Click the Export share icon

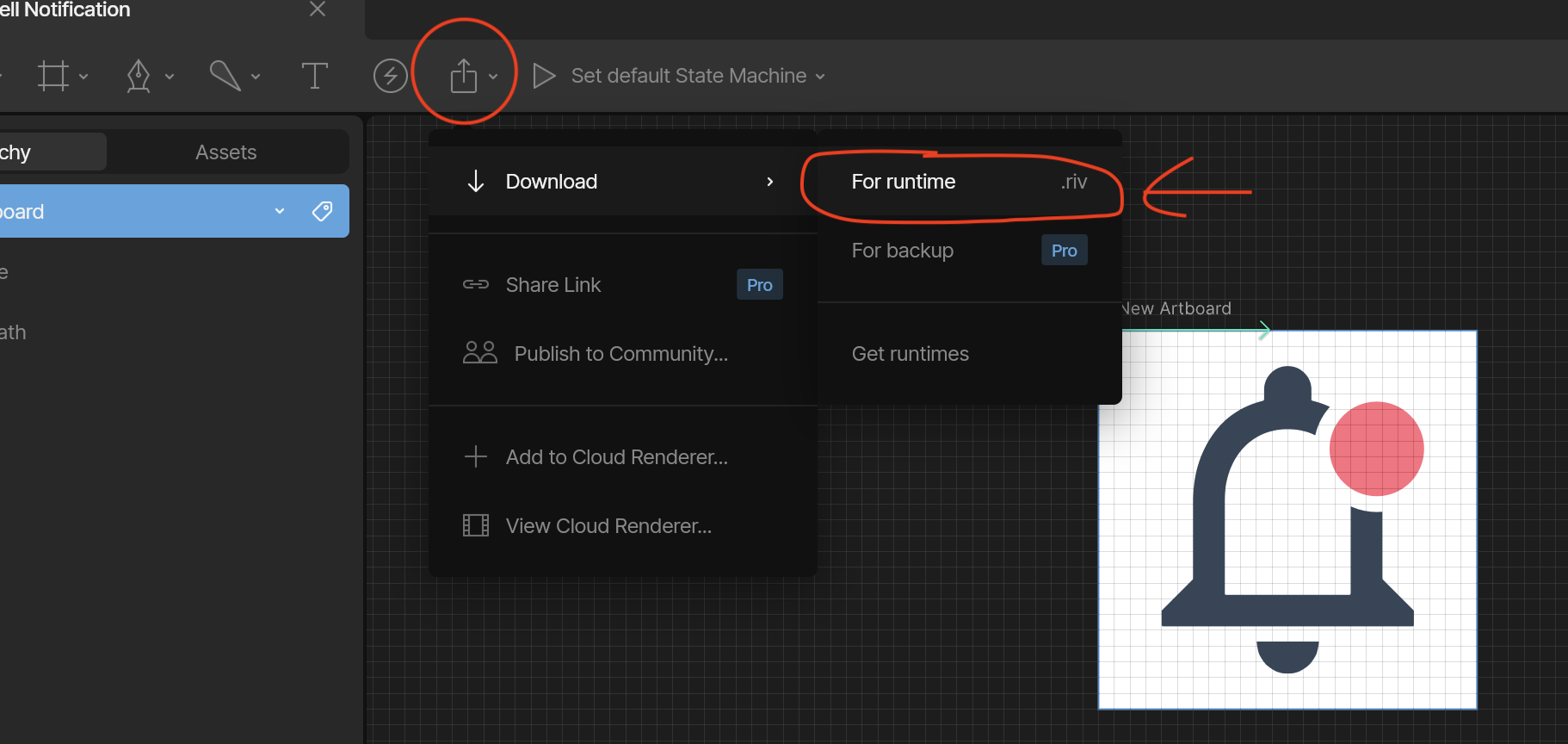464,76
